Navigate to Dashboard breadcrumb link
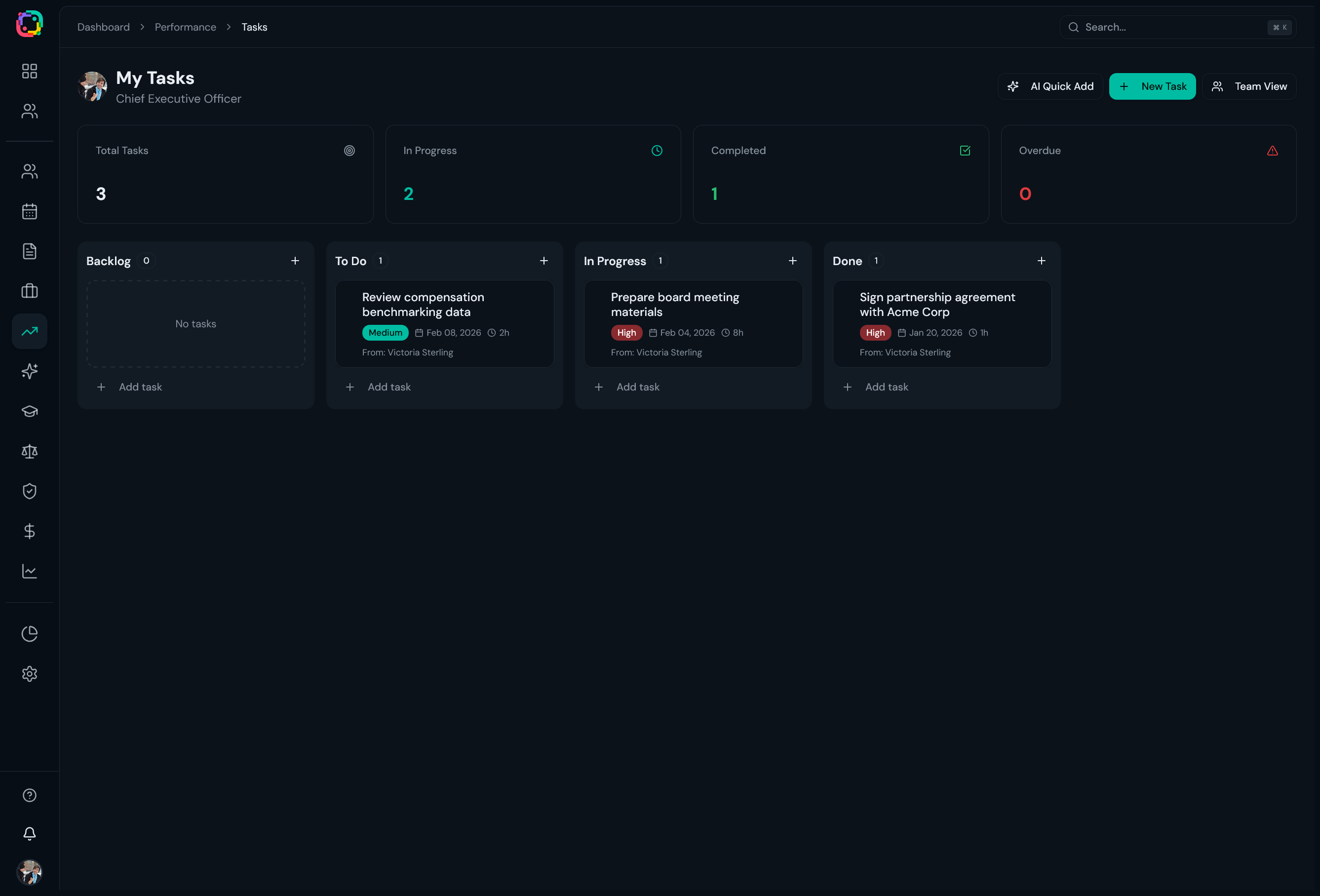This screenshot has width=1320, height=896. (x=103, y=27)
